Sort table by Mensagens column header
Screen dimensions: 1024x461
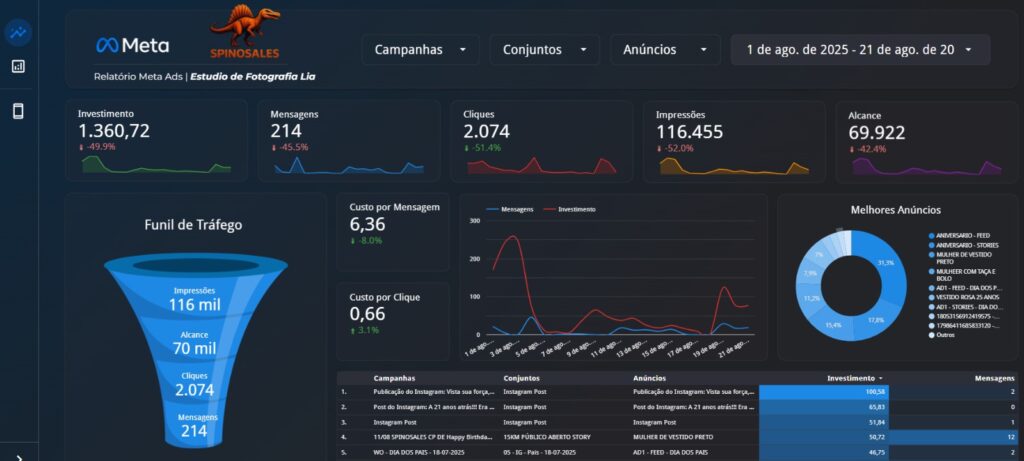coord(995,379)
